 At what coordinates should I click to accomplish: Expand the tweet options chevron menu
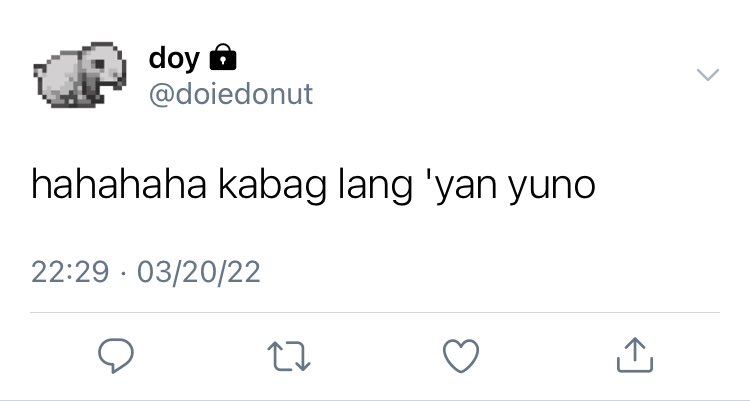[x=708, y=75]
